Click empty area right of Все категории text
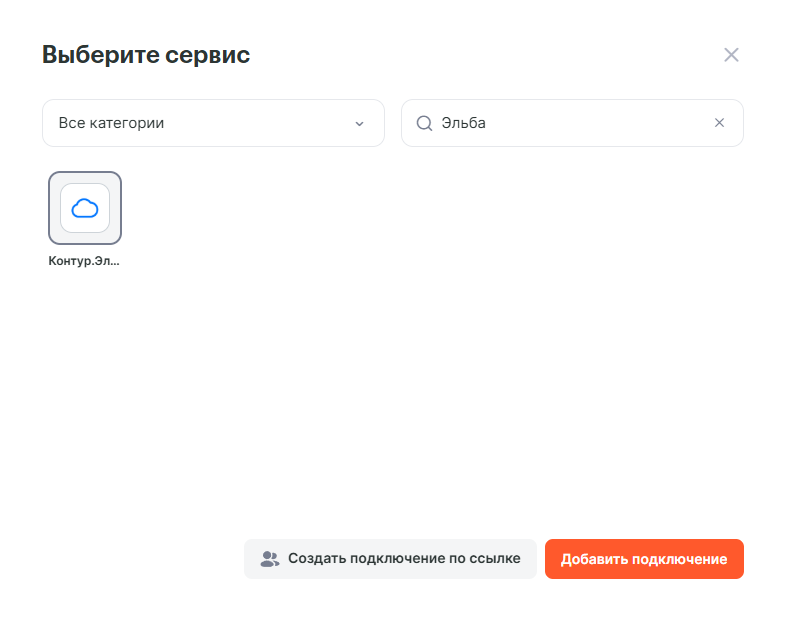 pos(260,123)
